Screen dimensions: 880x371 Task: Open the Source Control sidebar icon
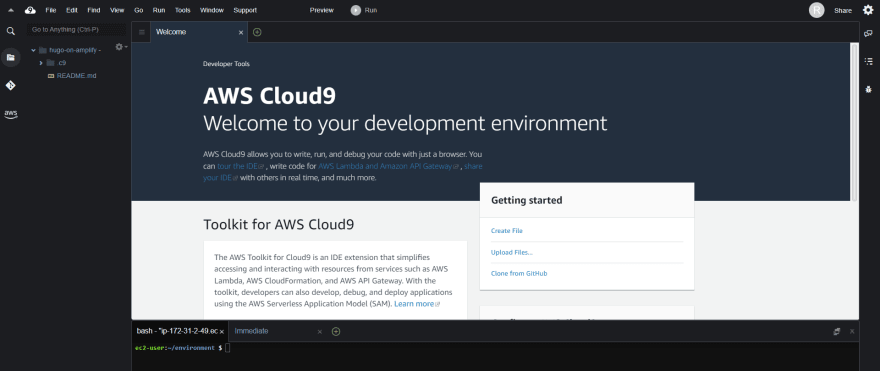[x=11, y=85]
